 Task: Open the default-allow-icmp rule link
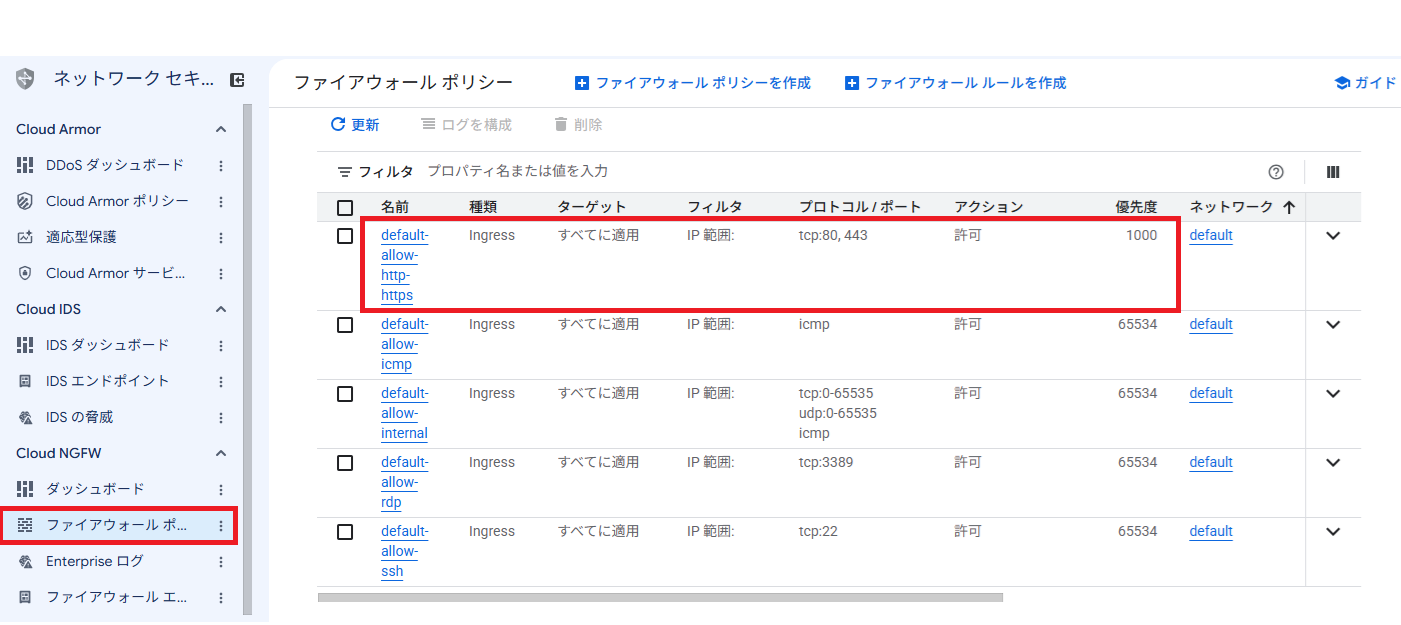point(404,345)
